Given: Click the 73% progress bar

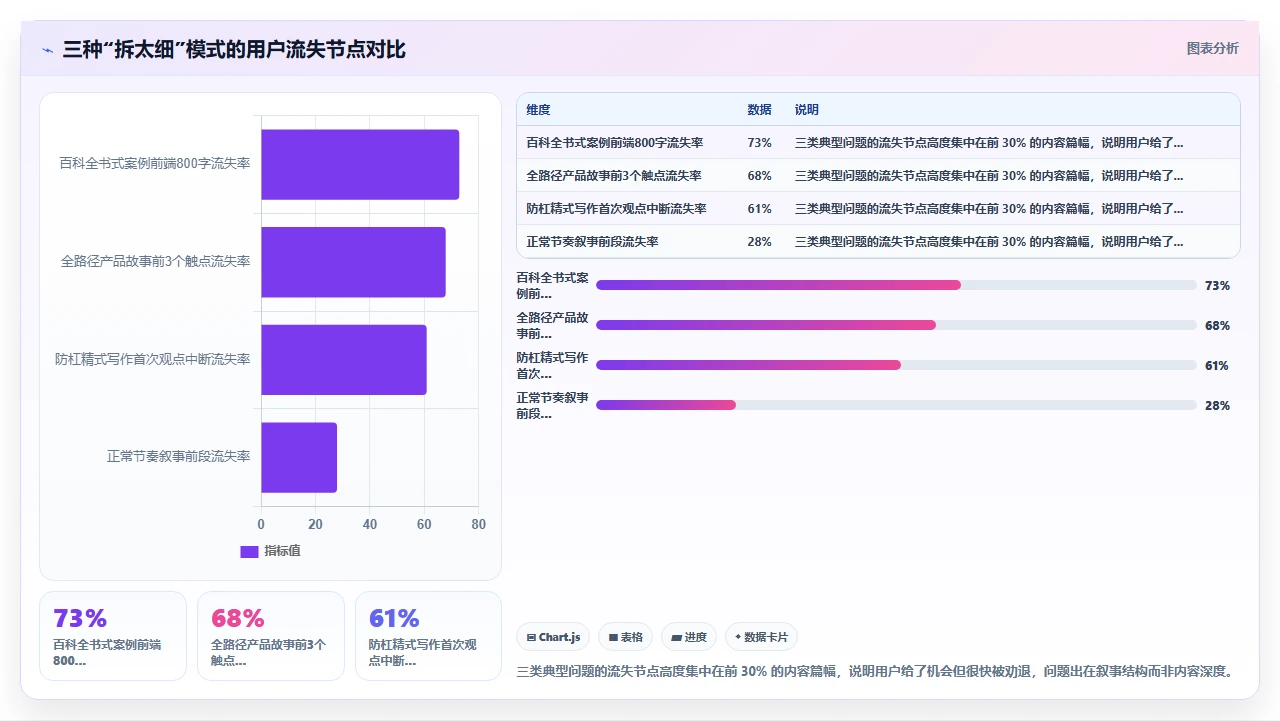Looking at the screenshot, I should click(896, 285).
